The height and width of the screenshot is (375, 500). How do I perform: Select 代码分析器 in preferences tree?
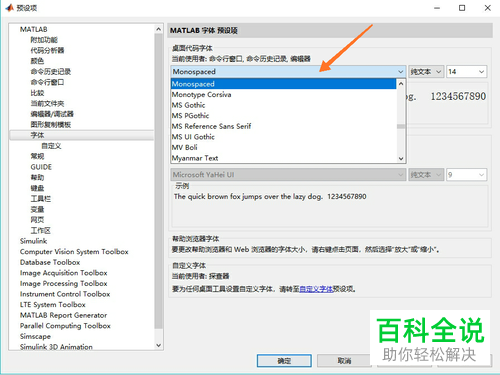pyautogui.click(x=47, y=50)
